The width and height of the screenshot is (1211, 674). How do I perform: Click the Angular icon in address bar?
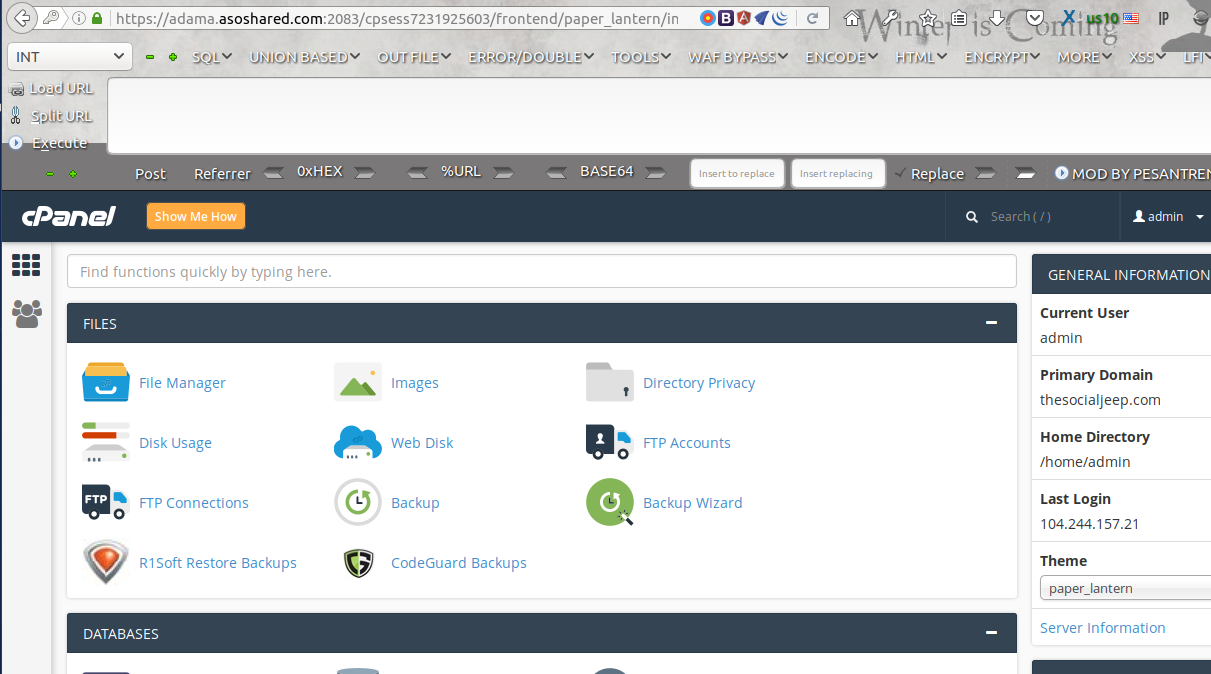[x=743, y=18]
